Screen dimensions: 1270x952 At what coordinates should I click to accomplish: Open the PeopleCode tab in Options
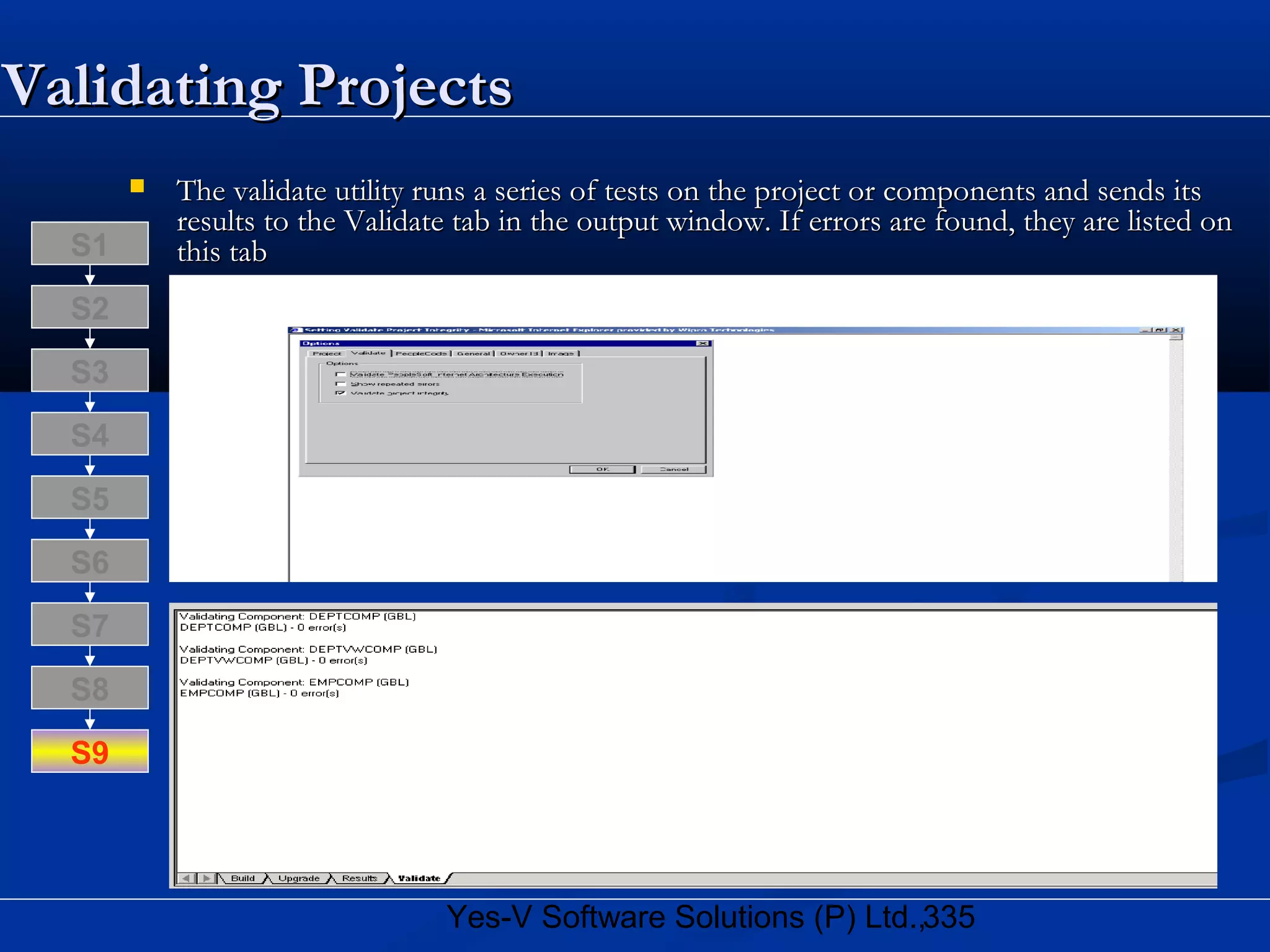[421, 353]
